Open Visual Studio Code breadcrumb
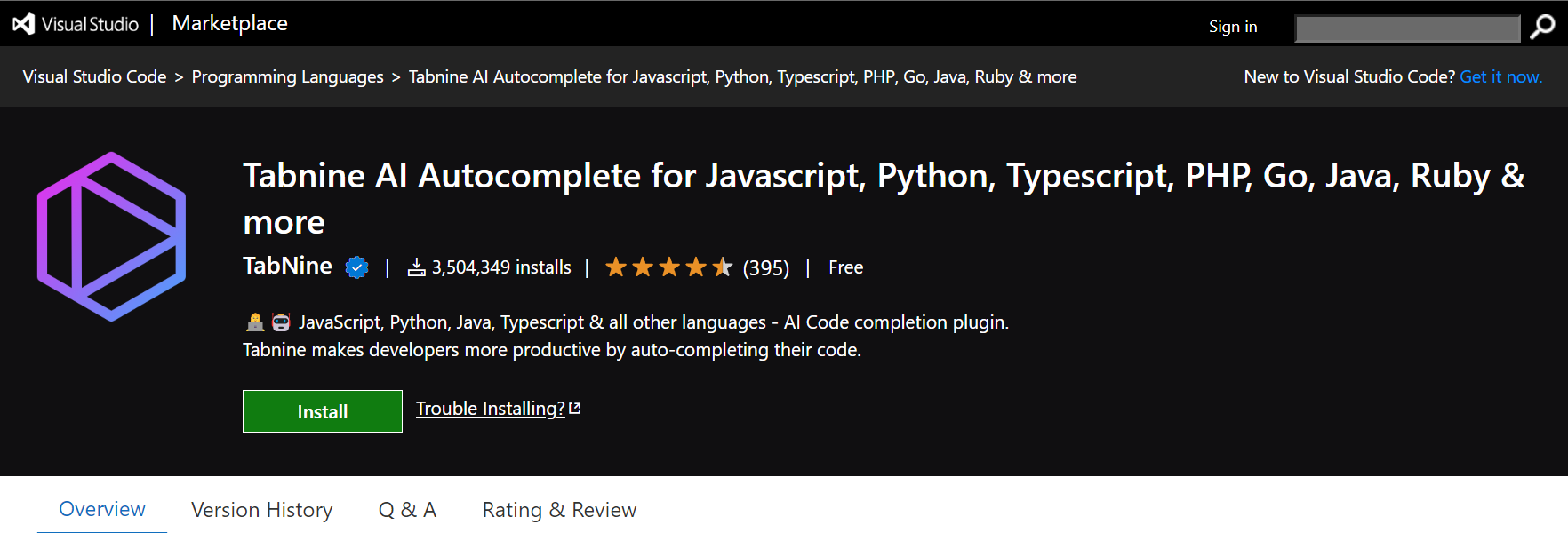This screenshot has height=533, width=1568. pos(94,76)
